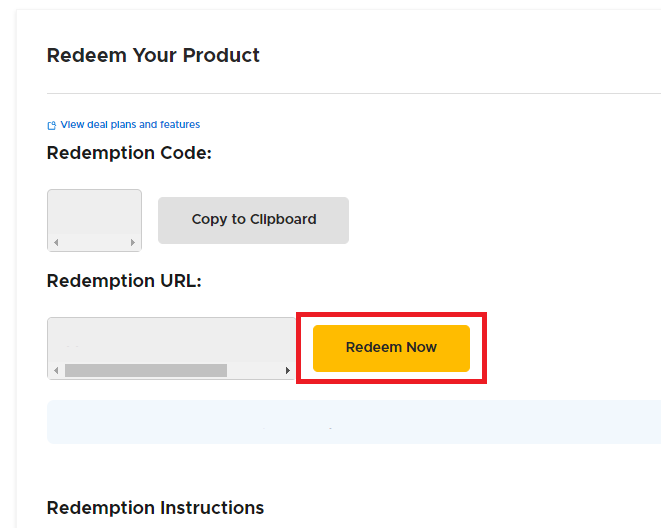Click the Redemption URL horizontal scrollbar thumb

tap(146, 371)
